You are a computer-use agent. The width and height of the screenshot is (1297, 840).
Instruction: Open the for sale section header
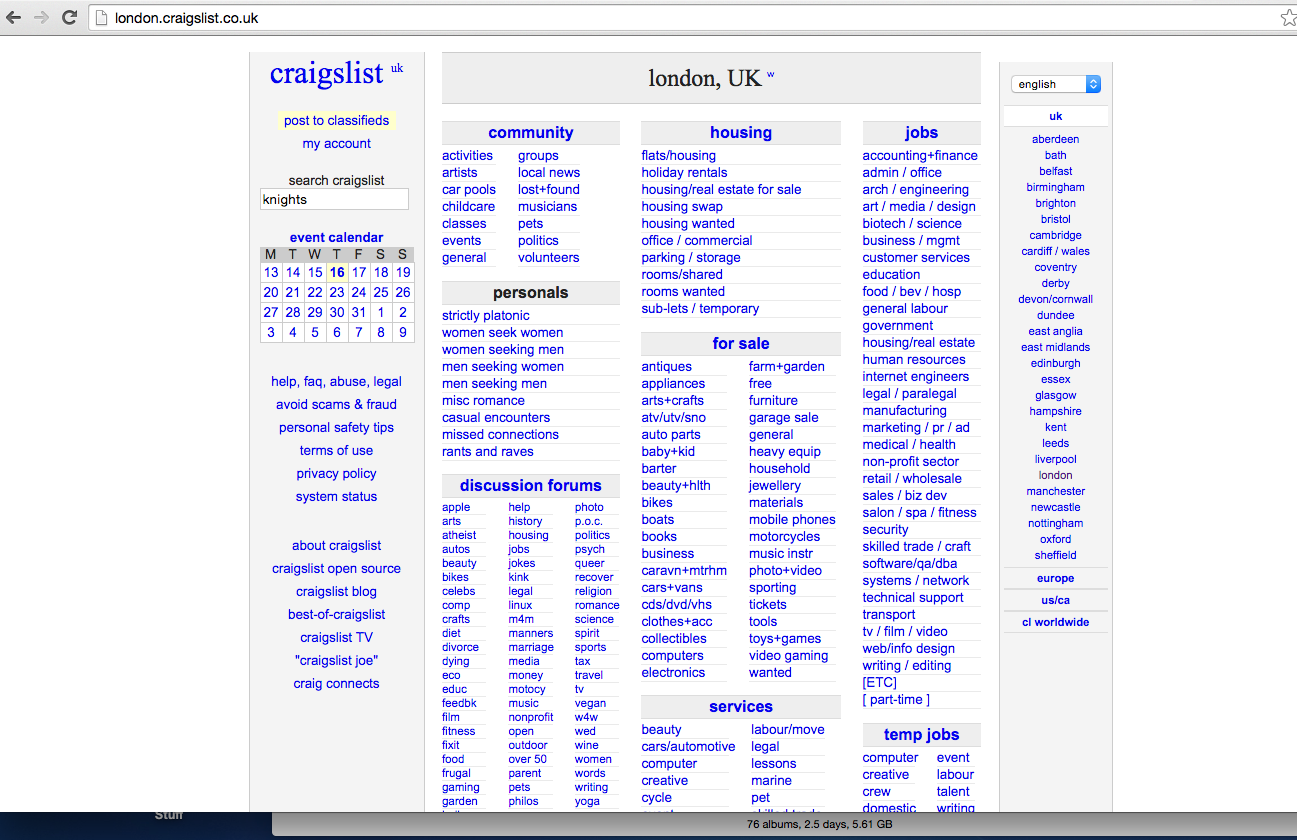tap(740, 343)
